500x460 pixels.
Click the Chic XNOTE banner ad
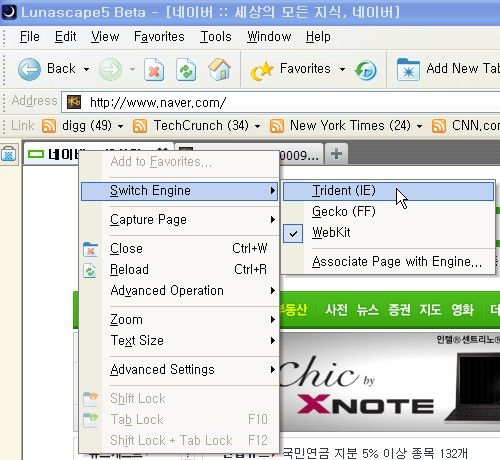(x=389, y=382)
